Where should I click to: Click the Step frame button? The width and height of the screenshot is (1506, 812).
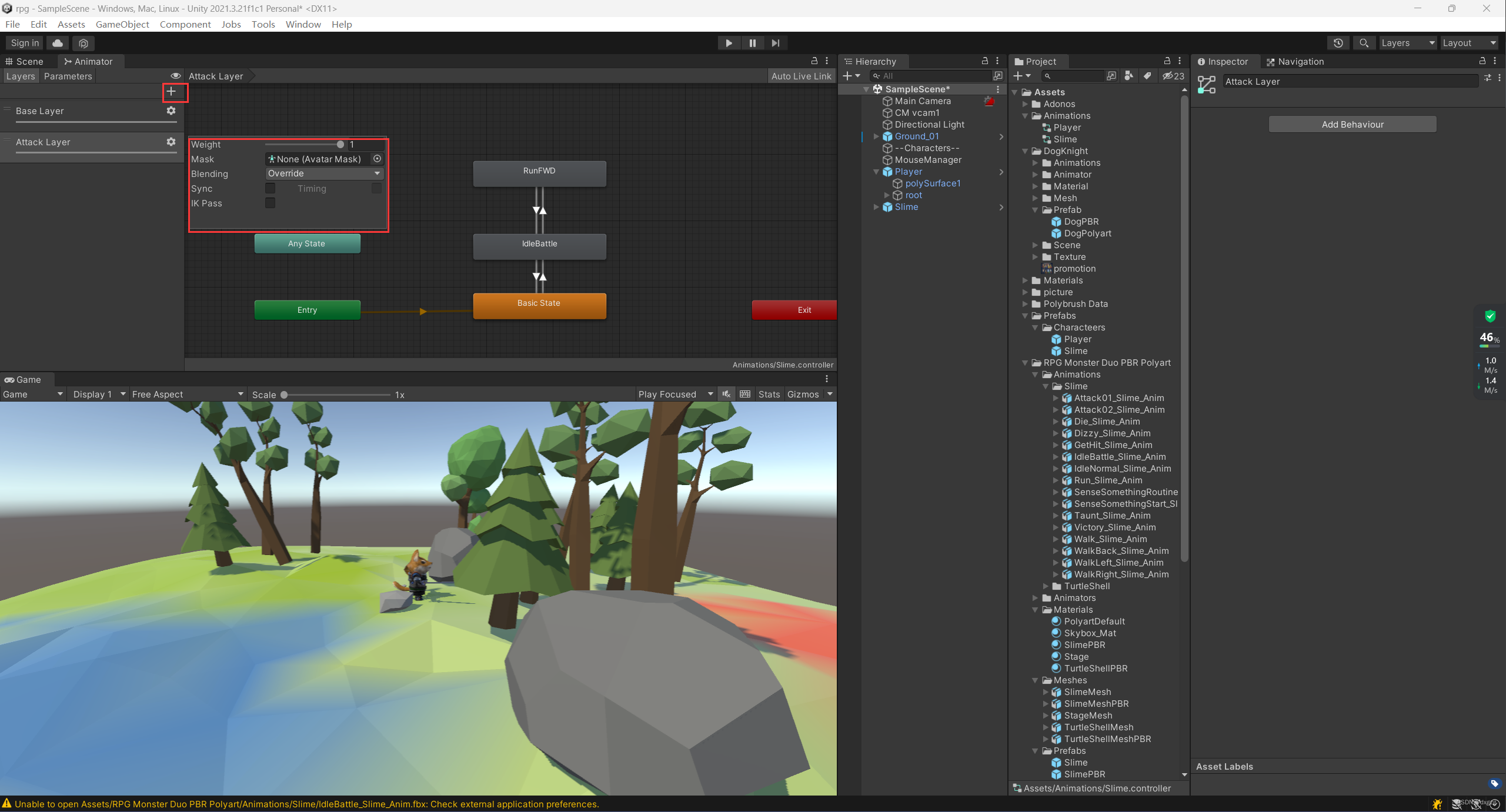point(776,43)
